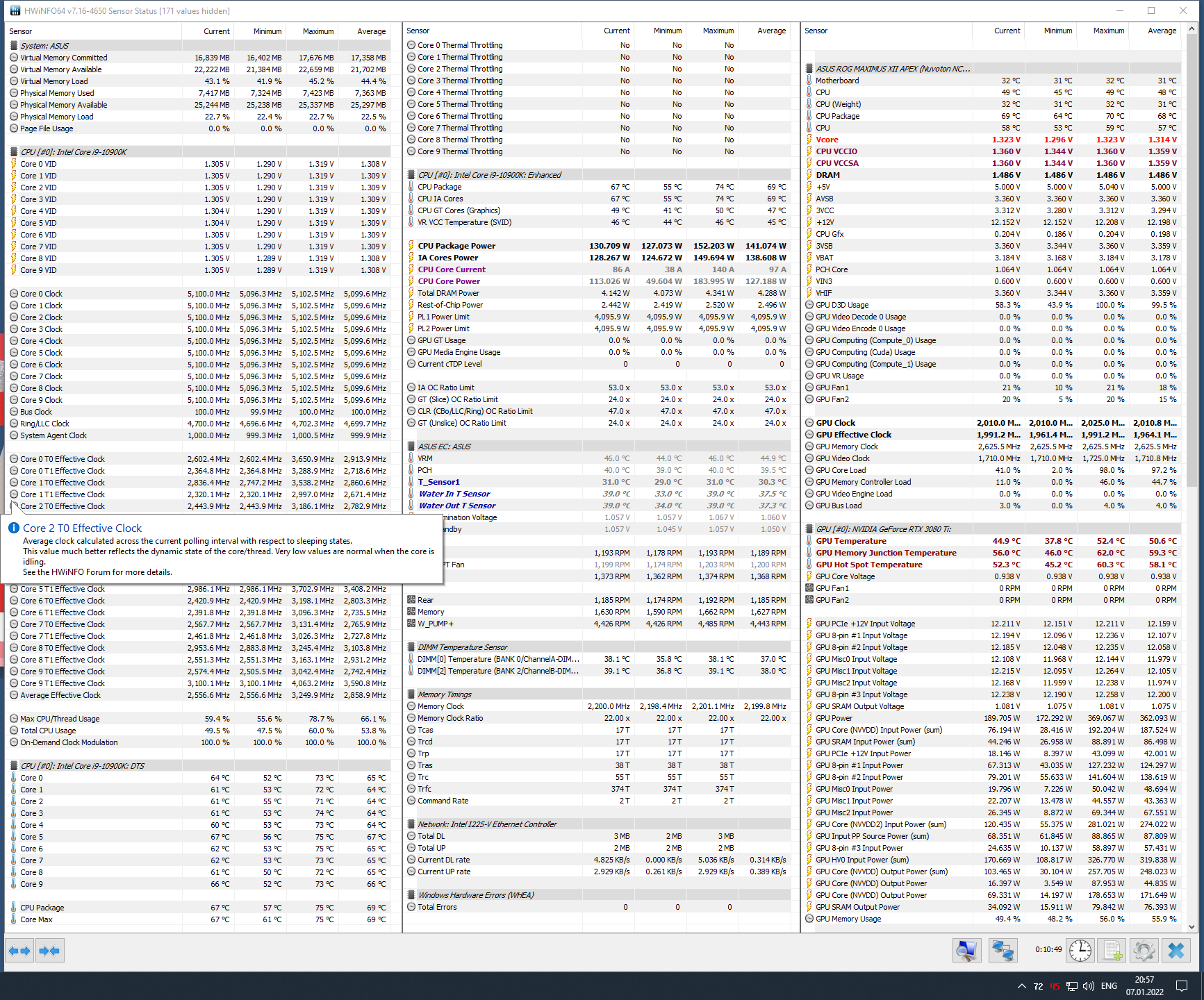
Task: Select the Ring/LLC Clock row
Action: click(200, 424)
